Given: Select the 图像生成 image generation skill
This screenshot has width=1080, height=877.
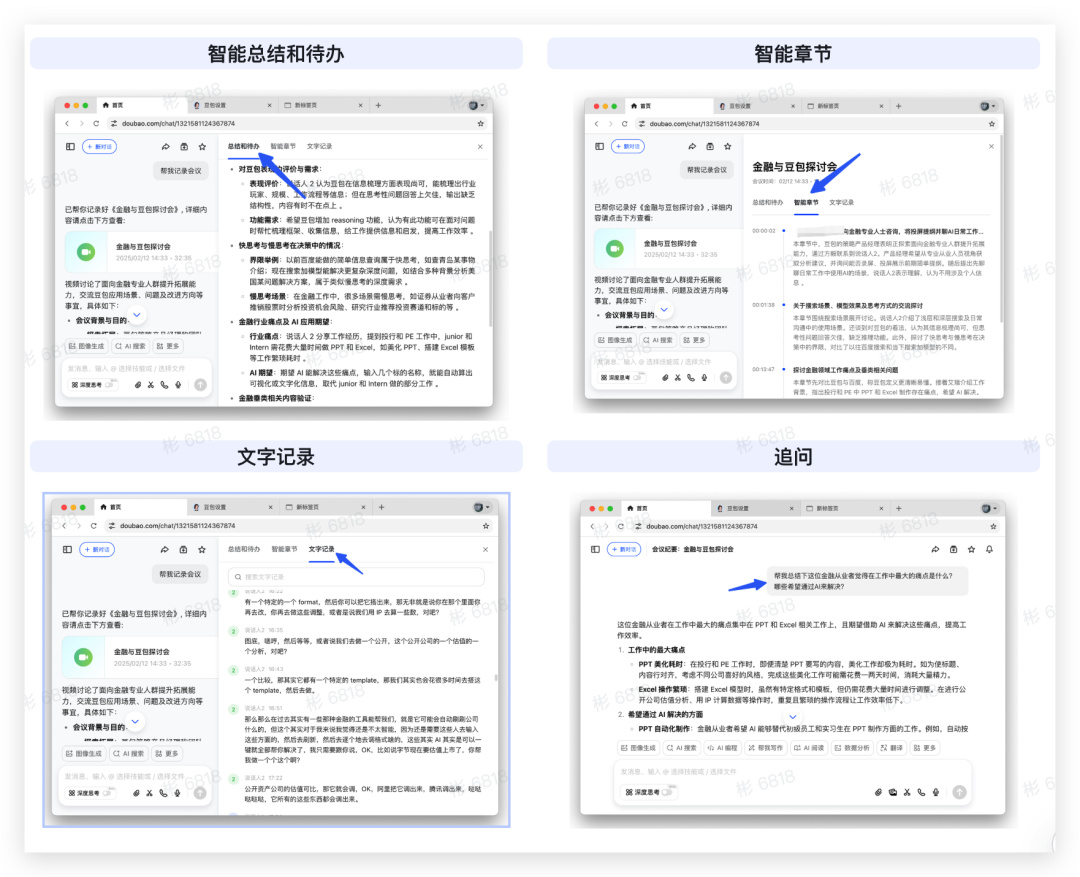Looking at the screenshot, I should [x=640, y=748].
